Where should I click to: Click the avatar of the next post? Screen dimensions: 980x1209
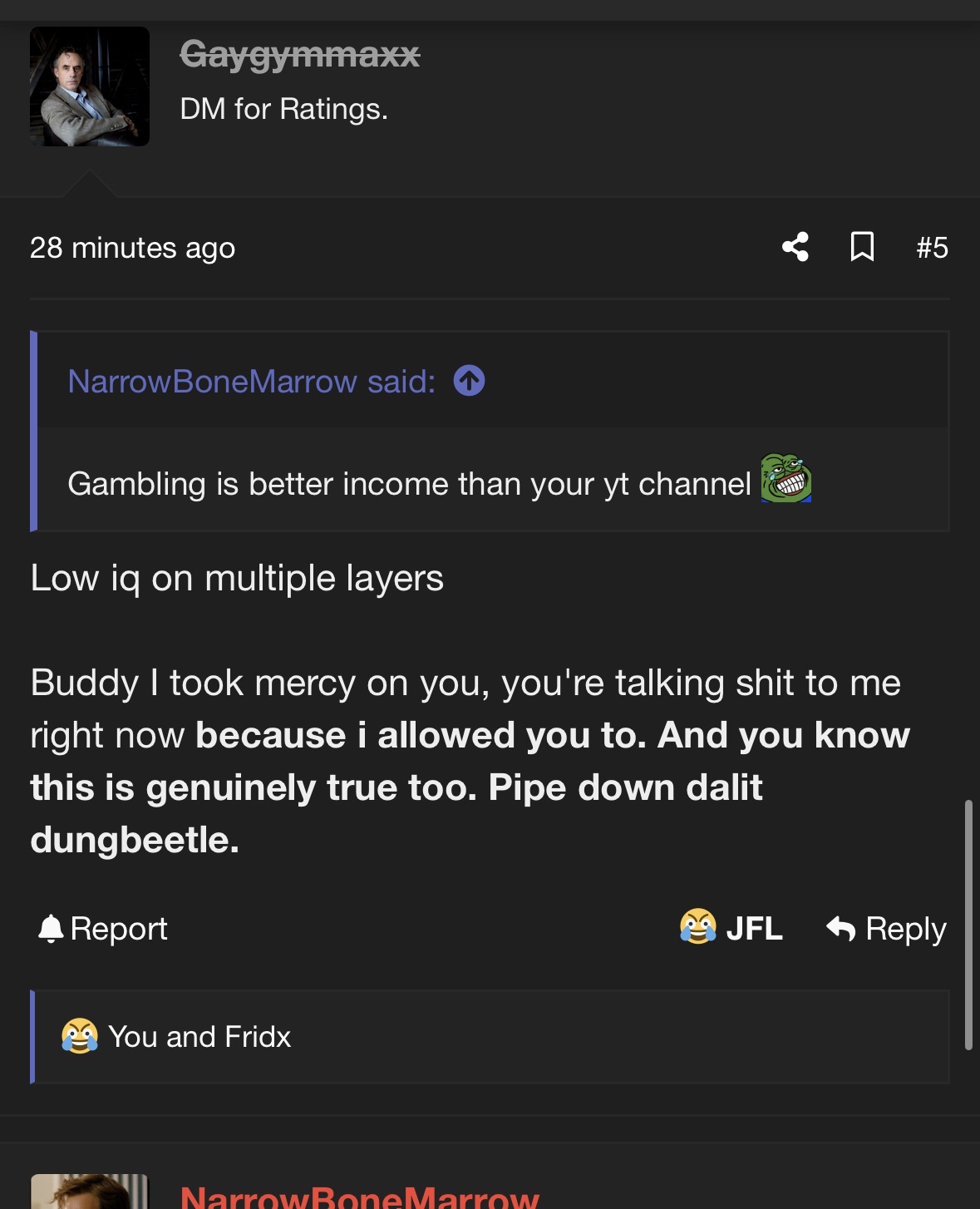click(x=89, y=1193)
